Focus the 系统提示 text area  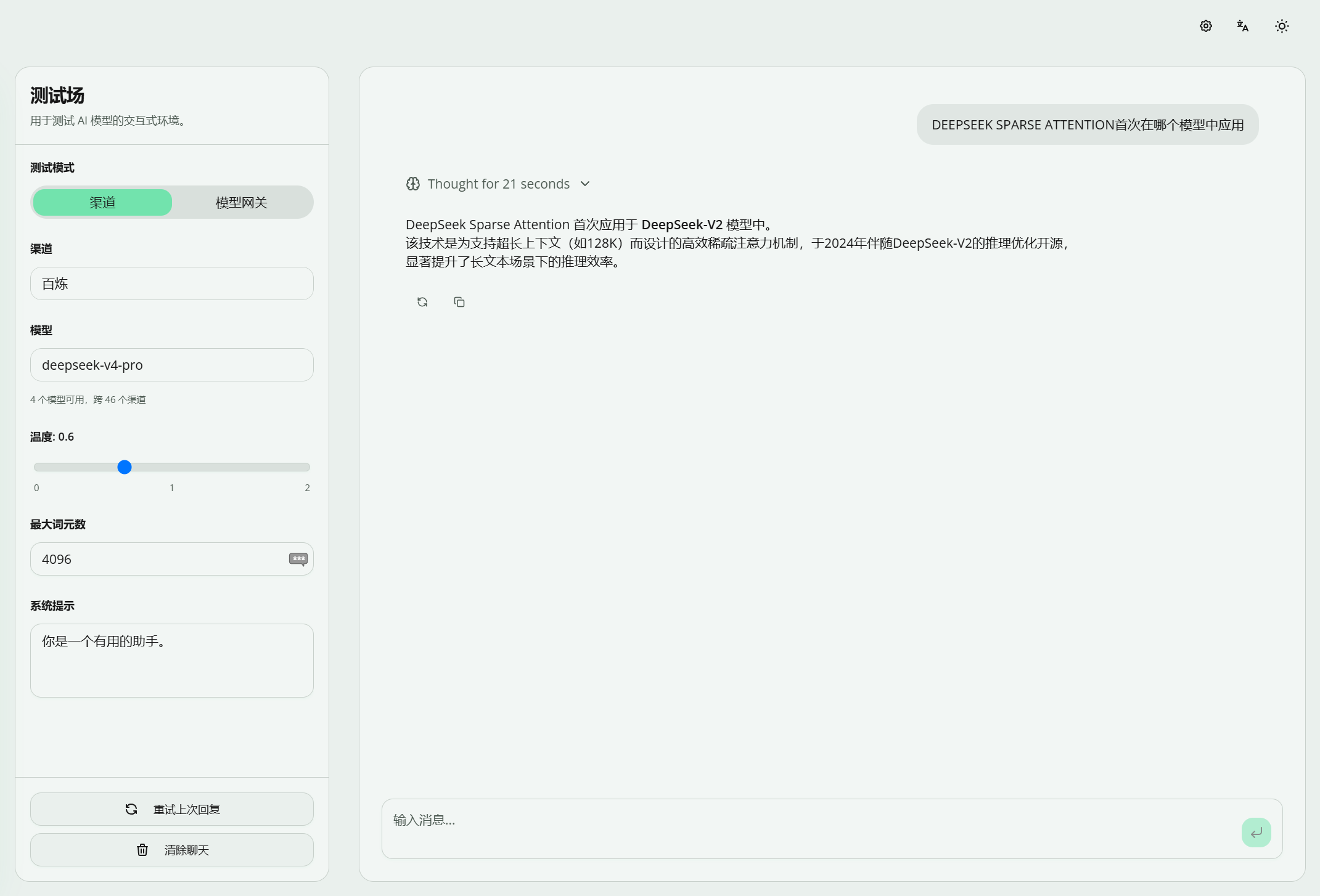click(172, 661)
